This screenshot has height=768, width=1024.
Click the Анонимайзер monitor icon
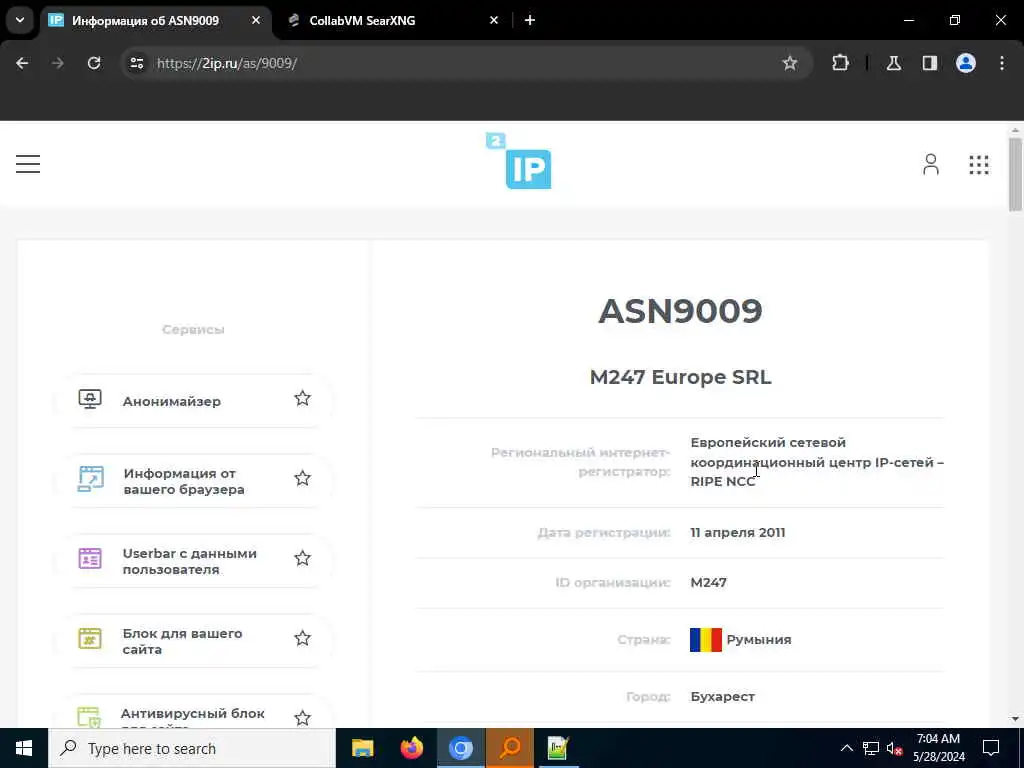(x=90, y=399)
